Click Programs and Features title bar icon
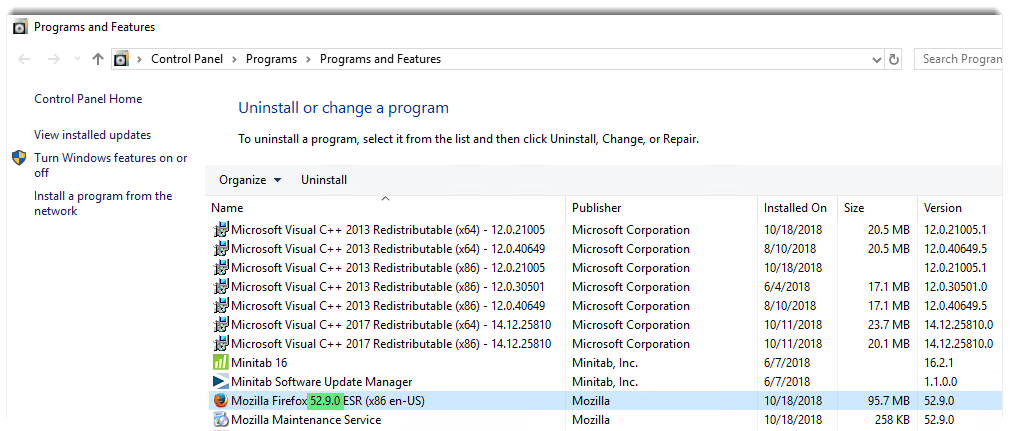The height and width of the screenshot is (431, 1010). click(21, 27)
